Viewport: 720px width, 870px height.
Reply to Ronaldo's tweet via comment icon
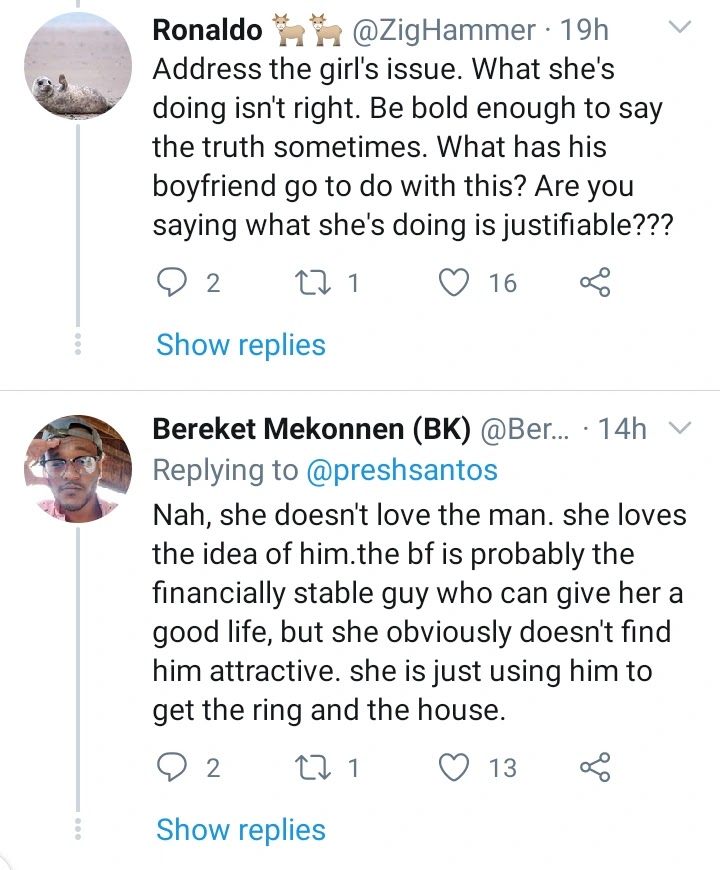click(x=176, y=284)
